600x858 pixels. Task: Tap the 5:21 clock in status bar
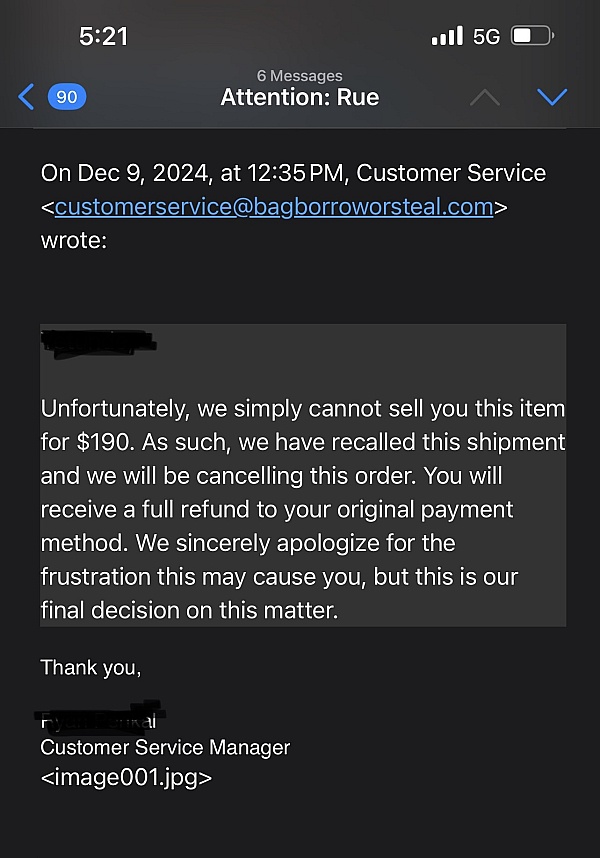point(103,37)
